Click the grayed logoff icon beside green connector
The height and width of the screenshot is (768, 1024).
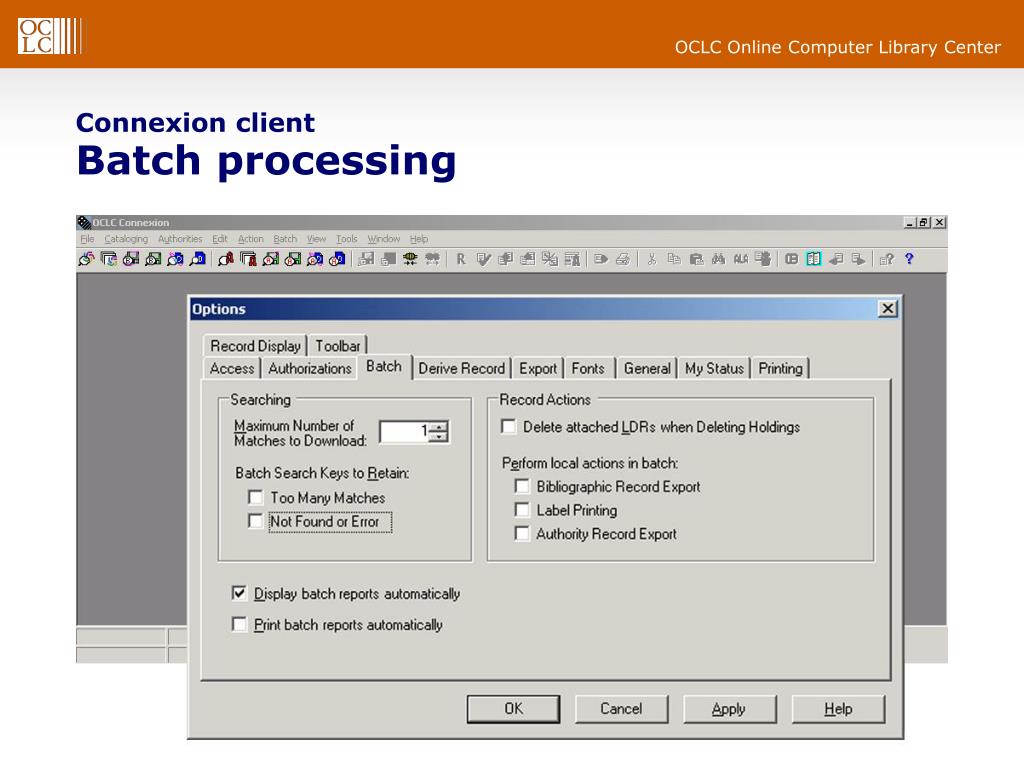click(x=432, y=259)
